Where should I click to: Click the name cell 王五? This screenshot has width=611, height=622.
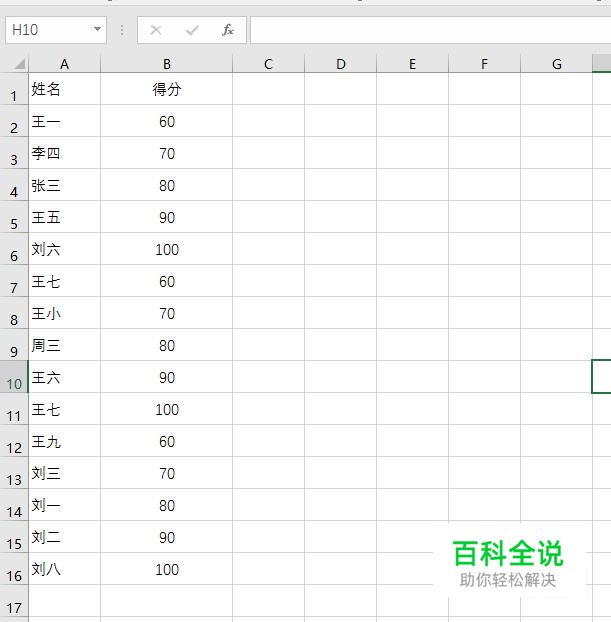(x=65, y=217)
